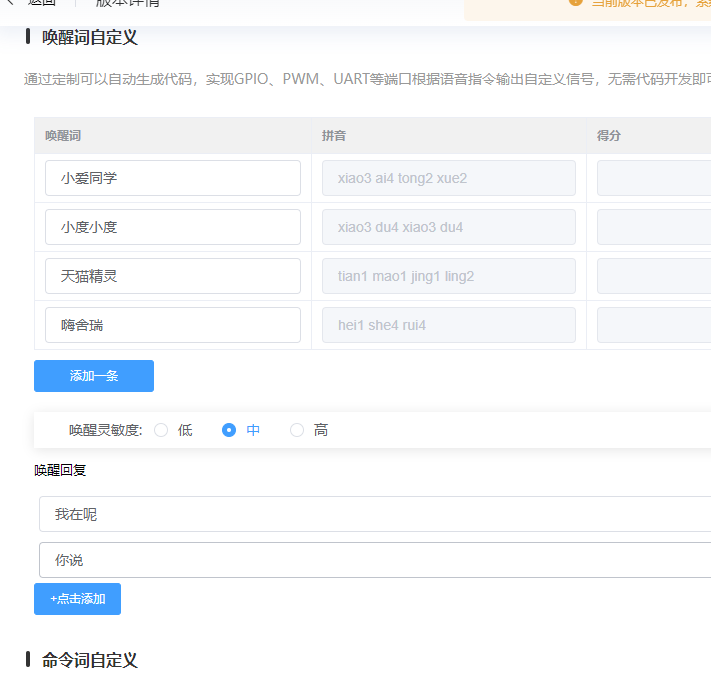The height and width of the screenshot is (681, 711).
Task: Focus the 小度小度 wake word field
Action: (172, 227)
